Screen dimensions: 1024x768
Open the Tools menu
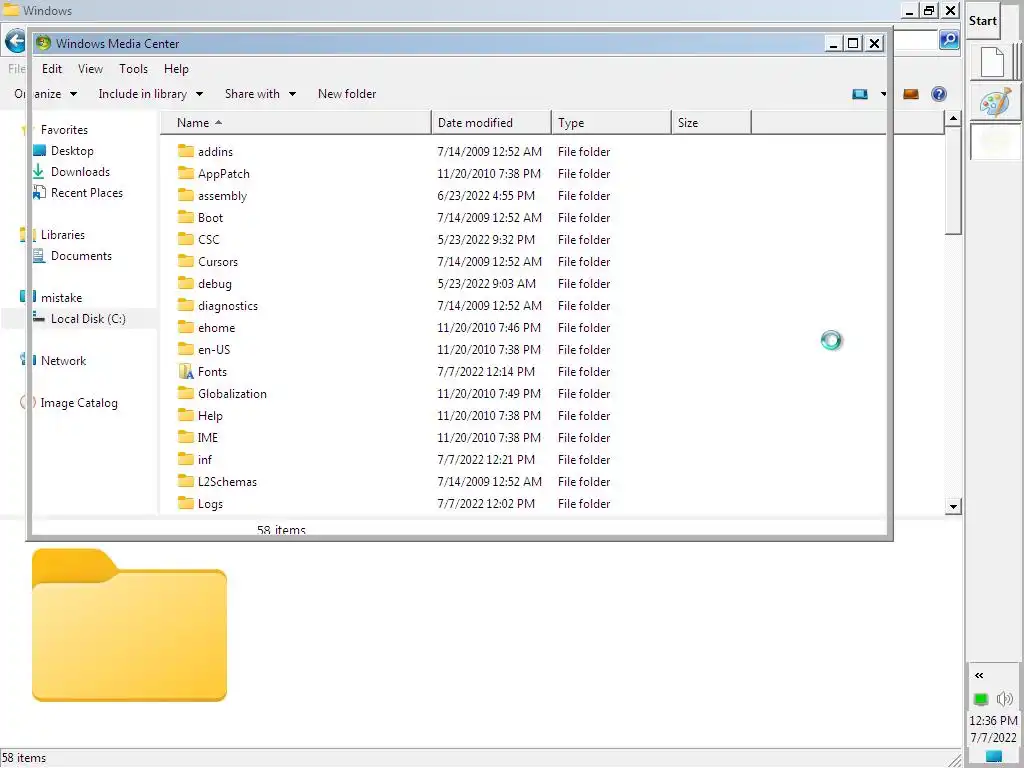click(133, 69)
